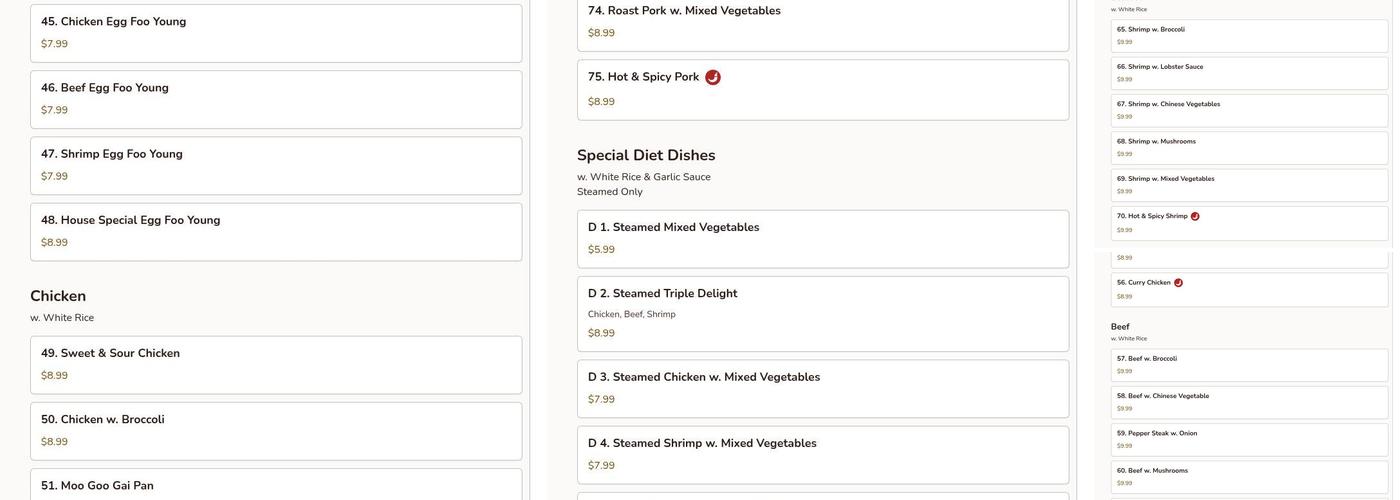Select 46. Beef Egg Foo Young

pyautogui.click(x=276, y=99)
